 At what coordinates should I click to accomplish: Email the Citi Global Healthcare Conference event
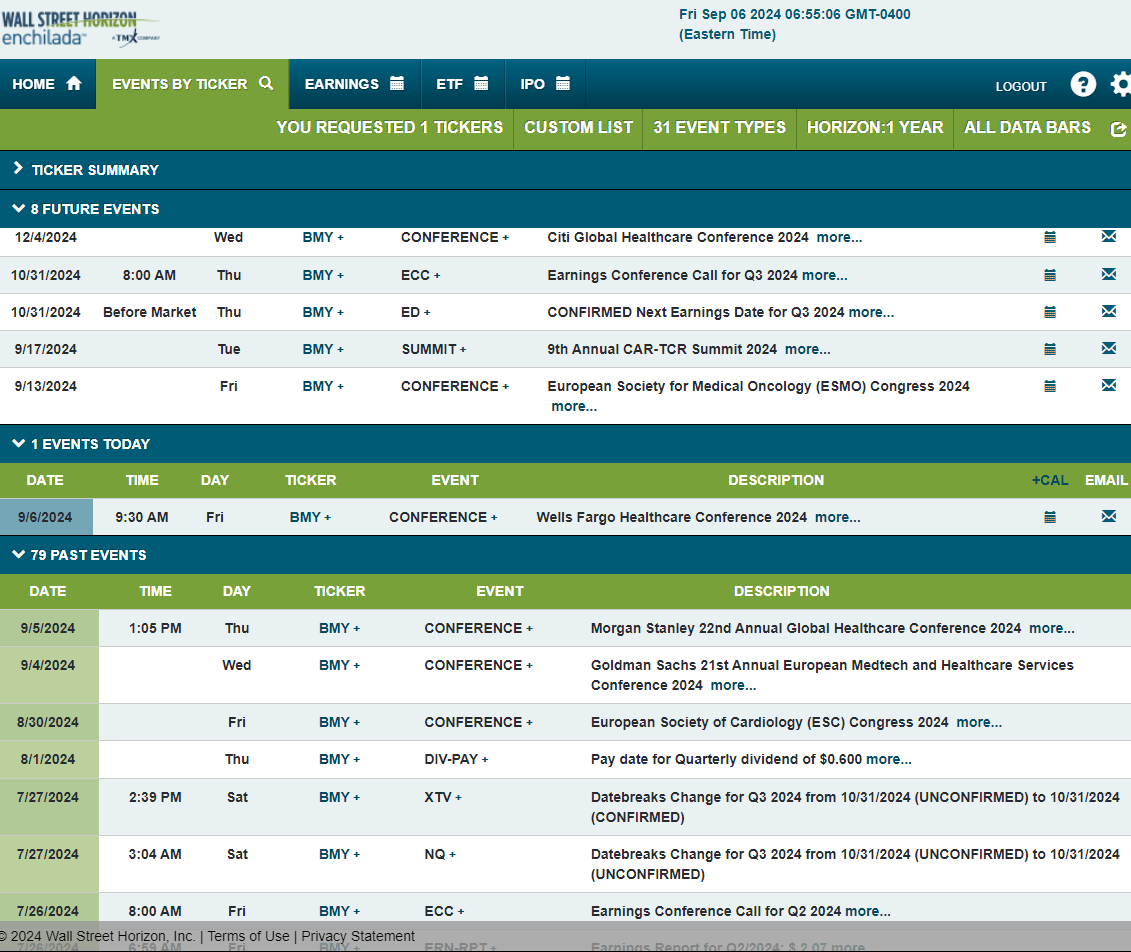[x=1109, y=237]
